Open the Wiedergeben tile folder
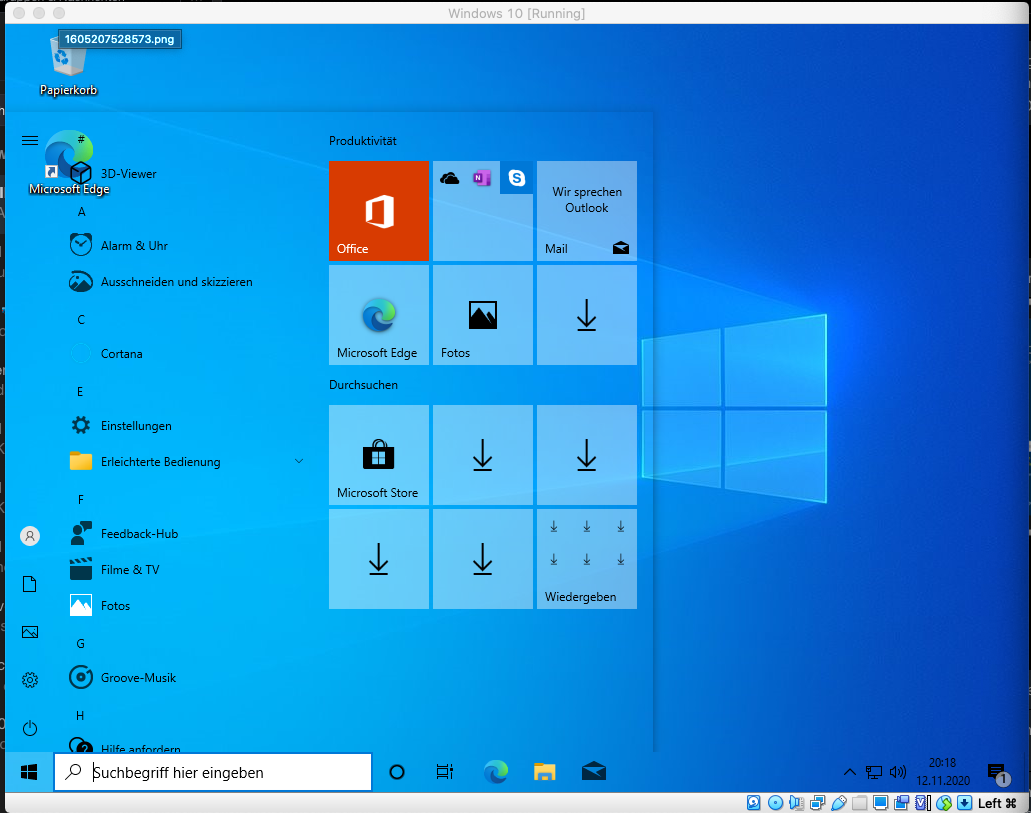This screenshot has height=813, width=1031. tap(587, 558)
